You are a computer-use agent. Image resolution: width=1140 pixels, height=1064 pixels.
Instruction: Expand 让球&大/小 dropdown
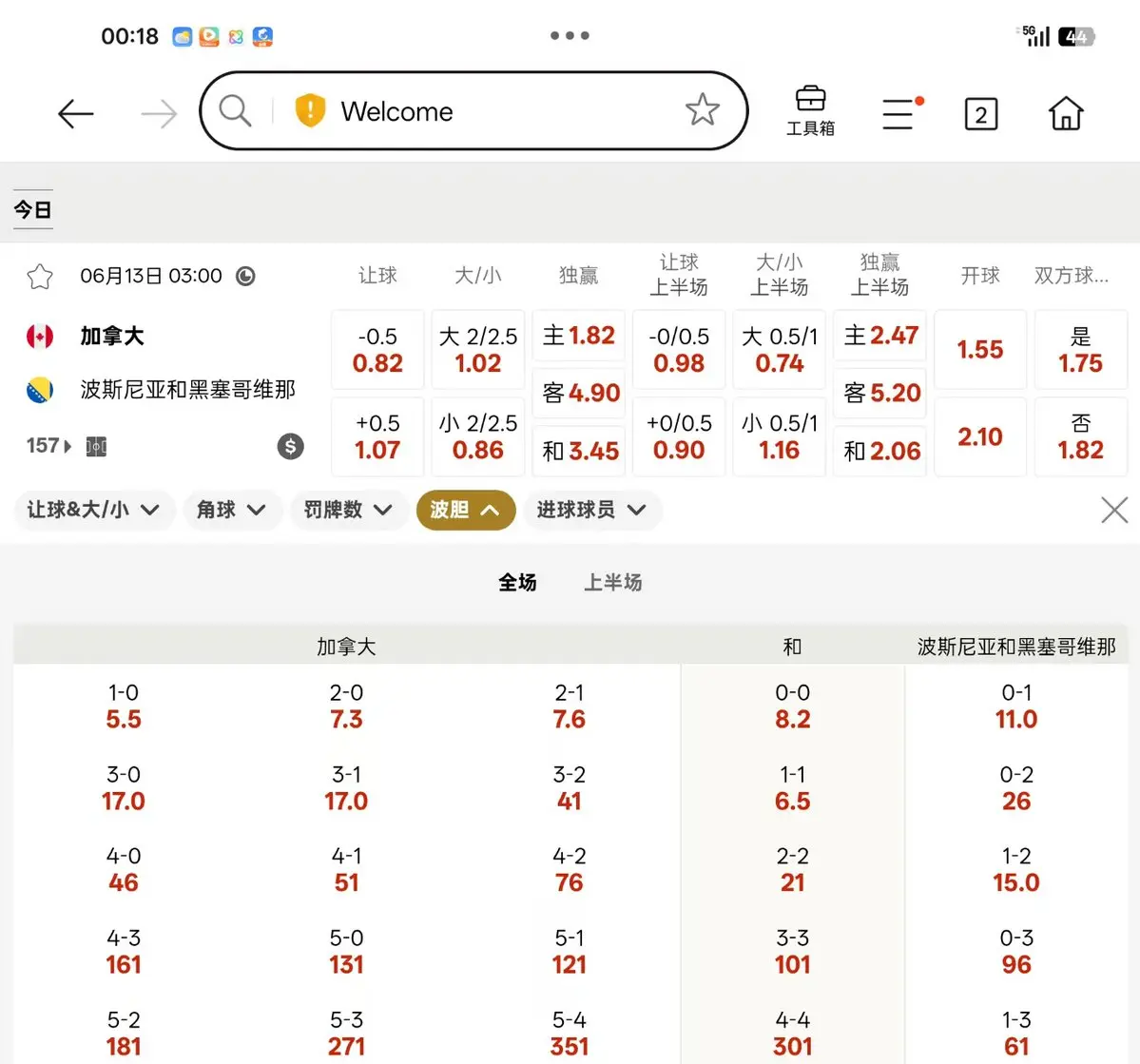[x=94, y=510]
